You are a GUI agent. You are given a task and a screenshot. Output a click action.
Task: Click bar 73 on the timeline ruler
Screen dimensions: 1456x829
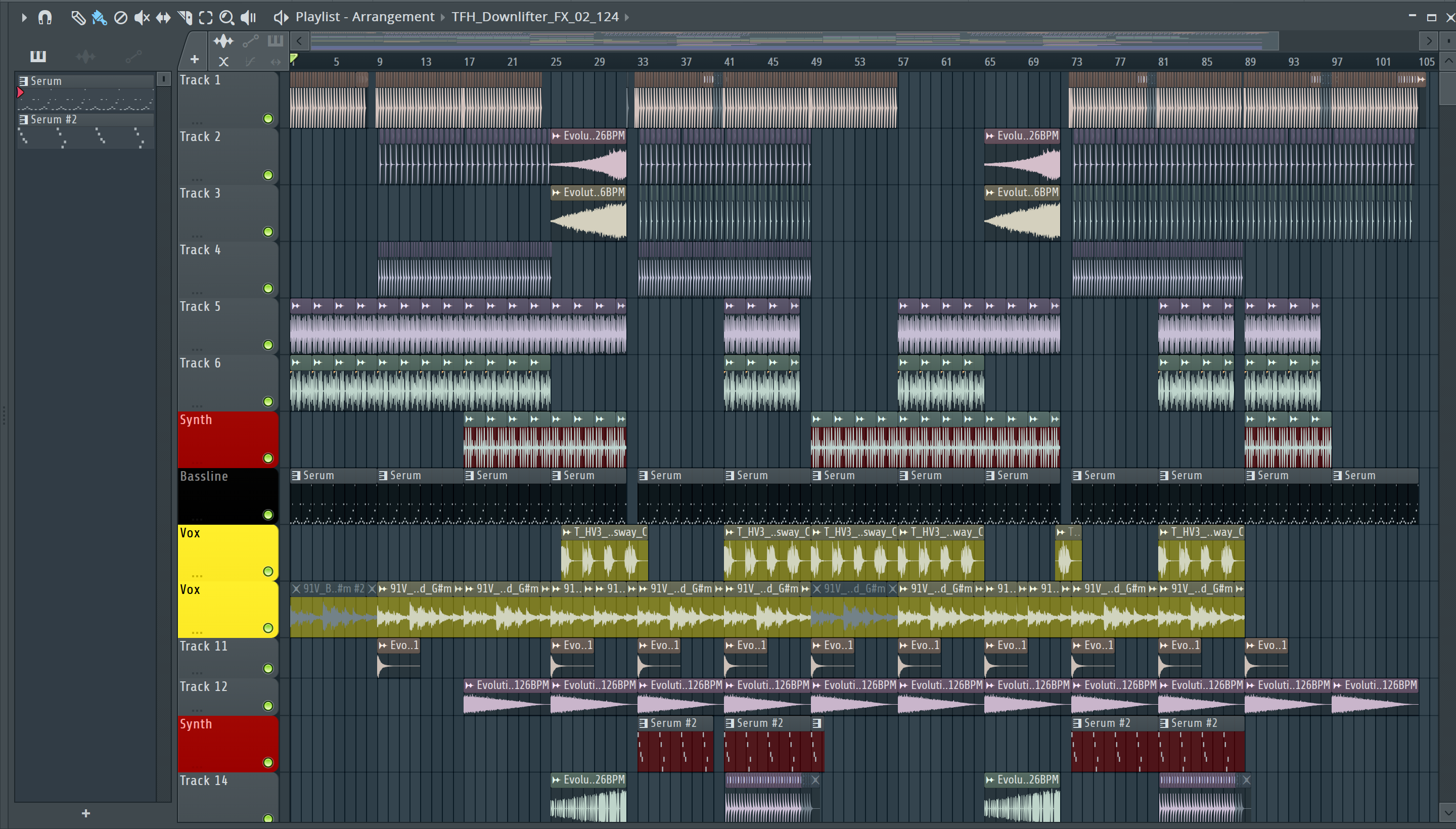click(1077, 62)
